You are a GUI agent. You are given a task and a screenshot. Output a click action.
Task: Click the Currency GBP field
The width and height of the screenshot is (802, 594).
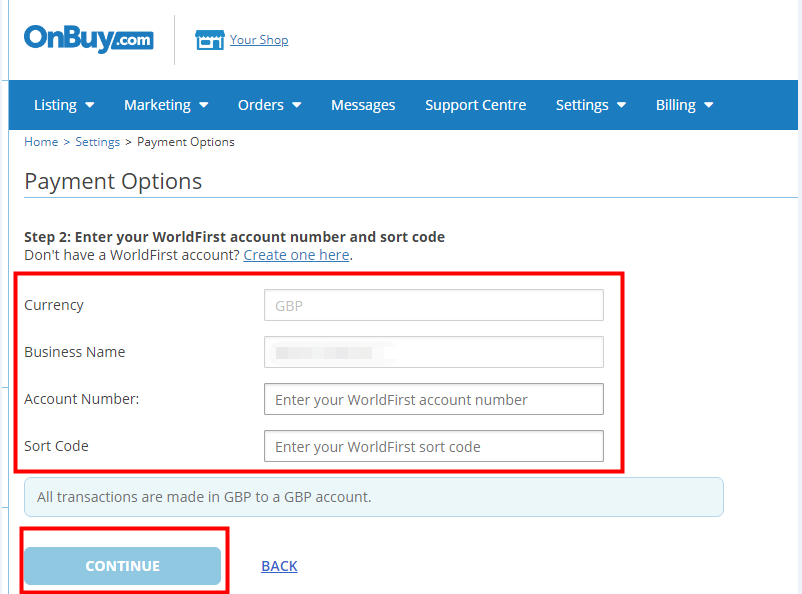tap(433, 305)
